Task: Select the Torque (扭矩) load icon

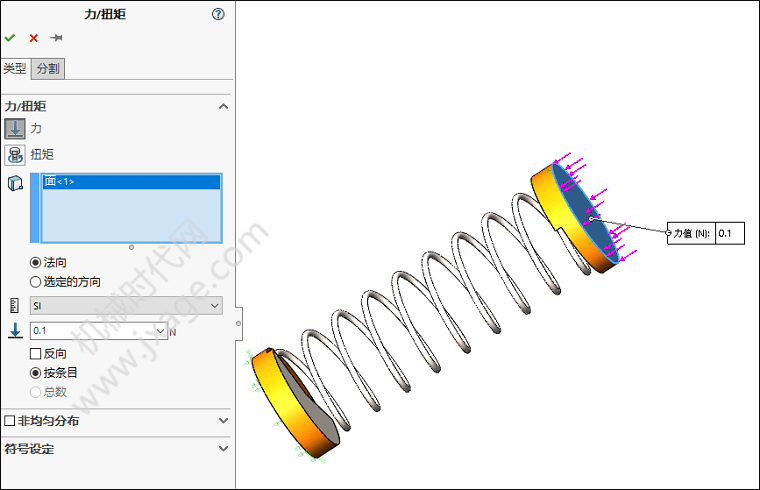Action: point(15,155)
